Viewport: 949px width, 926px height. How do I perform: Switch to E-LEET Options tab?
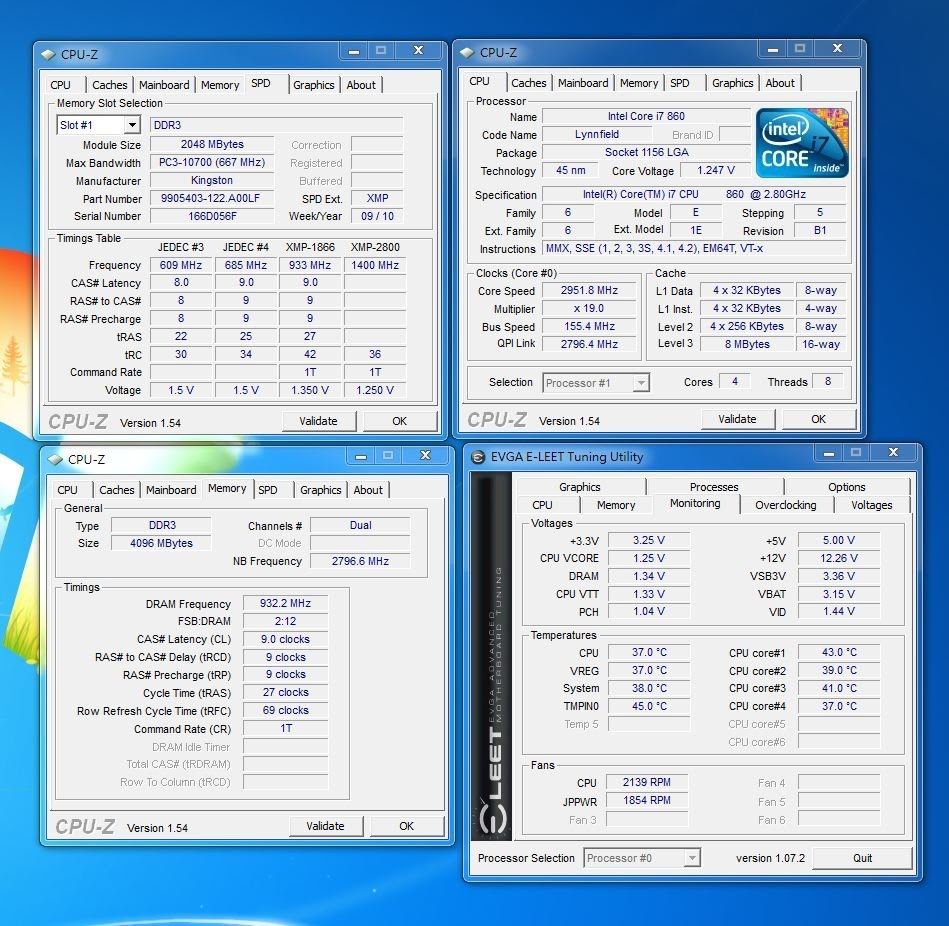pyautogui.click(x=847, y=487)
